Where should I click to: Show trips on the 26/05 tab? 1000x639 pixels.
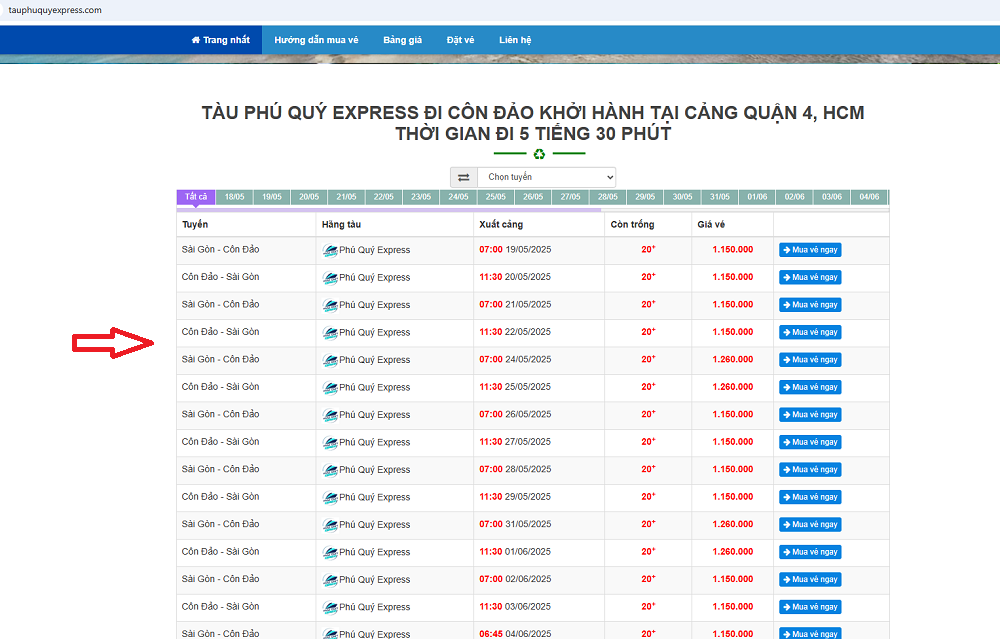coord(533,197)
